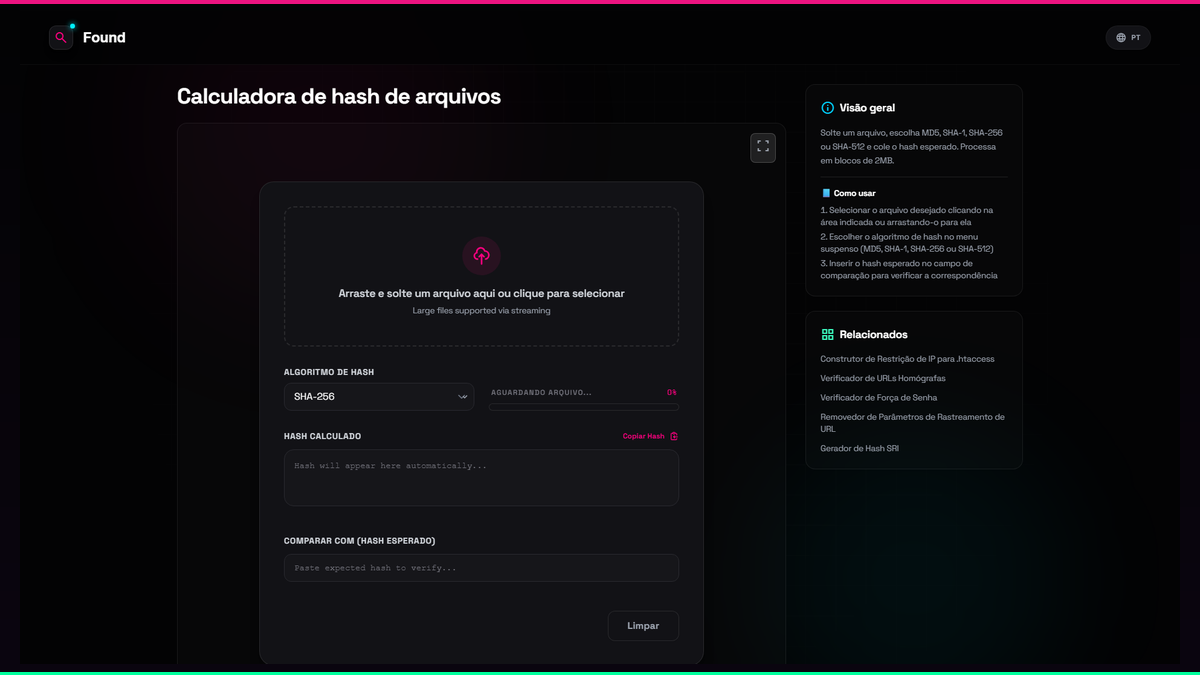Click the progress bar under Aguardando arquivo

pyautogui.click(x=584, y=407)
